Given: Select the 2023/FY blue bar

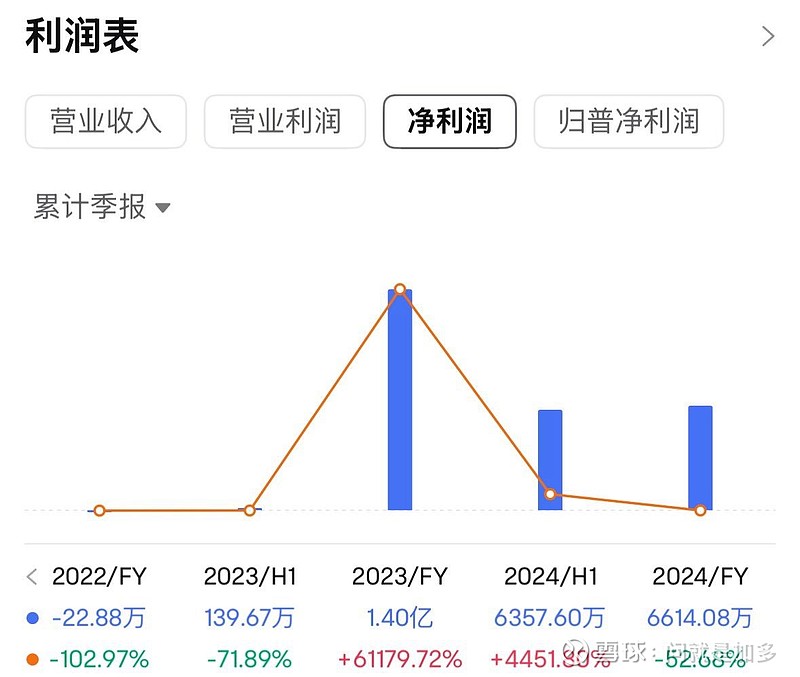Looking at the screenshot, I should 400,399.
